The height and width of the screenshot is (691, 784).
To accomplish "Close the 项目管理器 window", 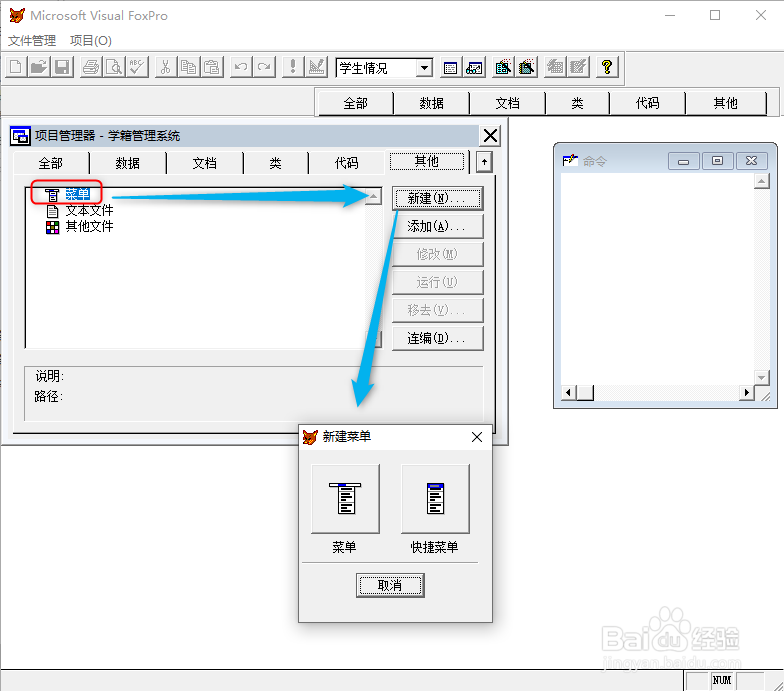I will click(490, 136).
